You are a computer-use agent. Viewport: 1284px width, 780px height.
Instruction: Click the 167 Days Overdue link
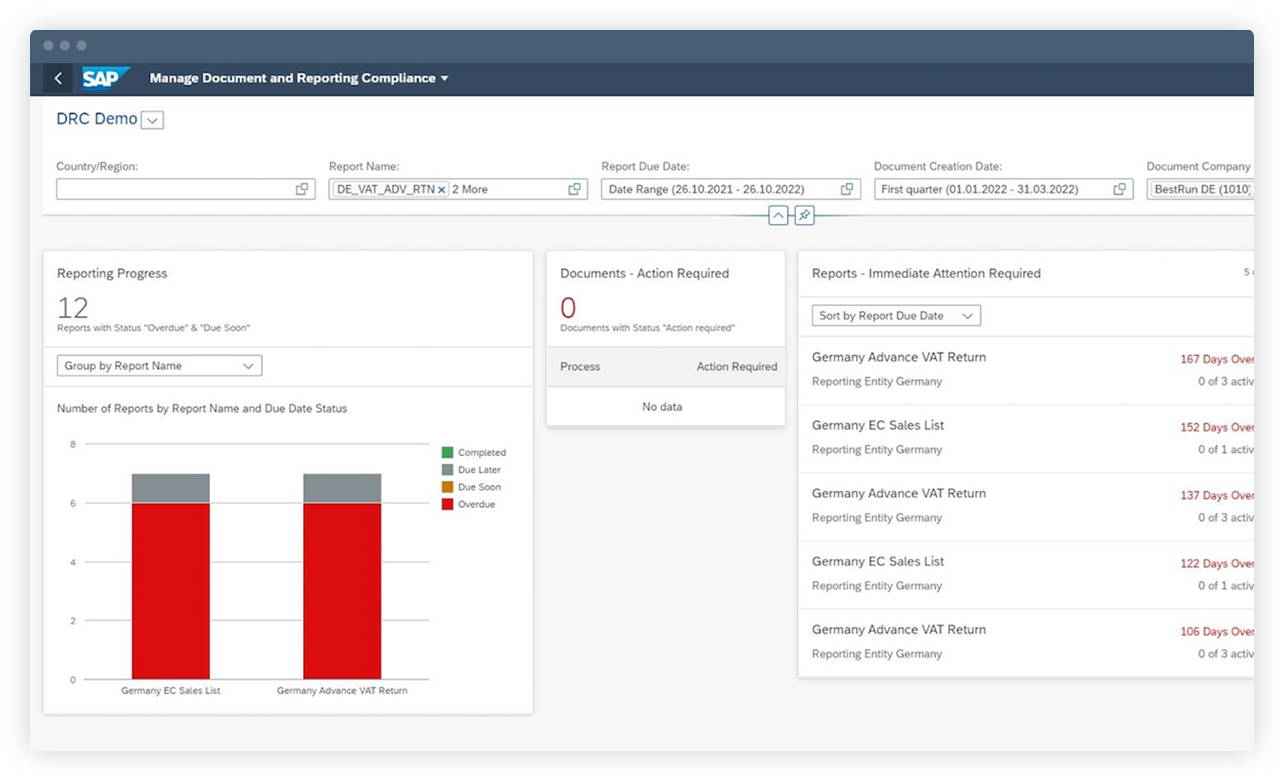pos(1216,358)
